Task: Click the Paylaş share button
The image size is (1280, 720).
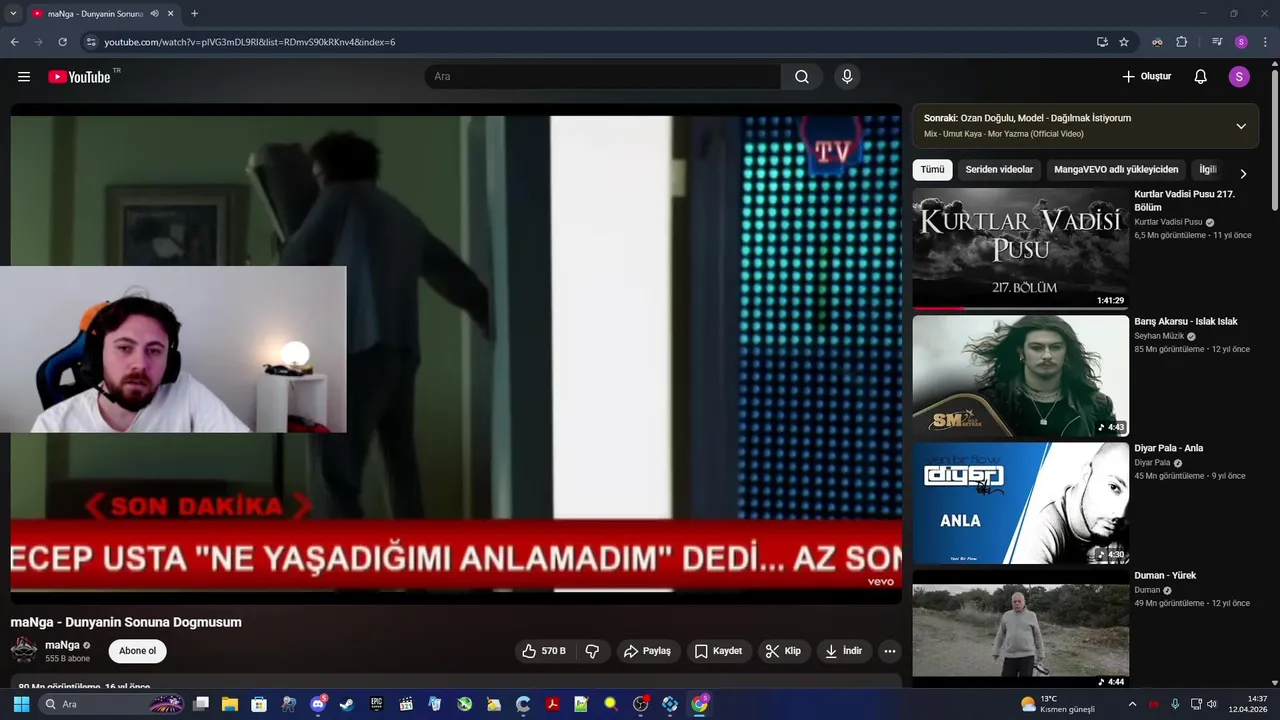Action: tap(648, 651)
